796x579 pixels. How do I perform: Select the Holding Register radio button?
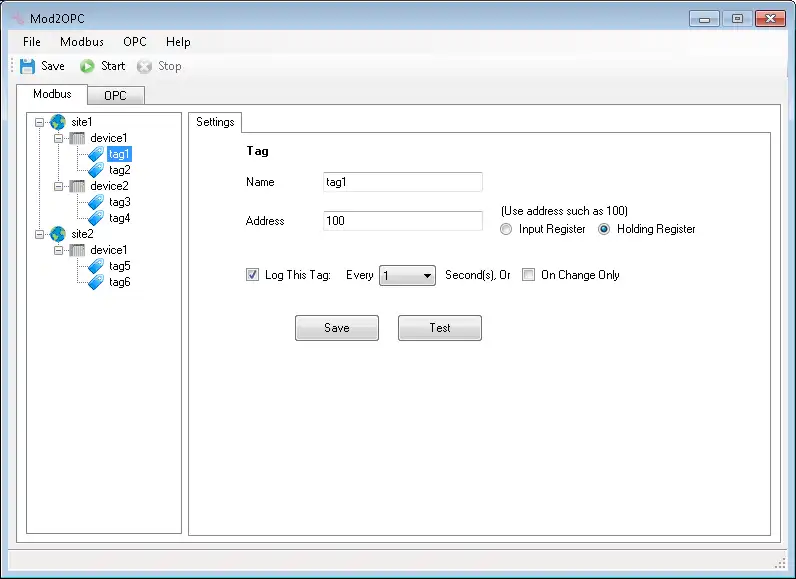coord(604,229)
